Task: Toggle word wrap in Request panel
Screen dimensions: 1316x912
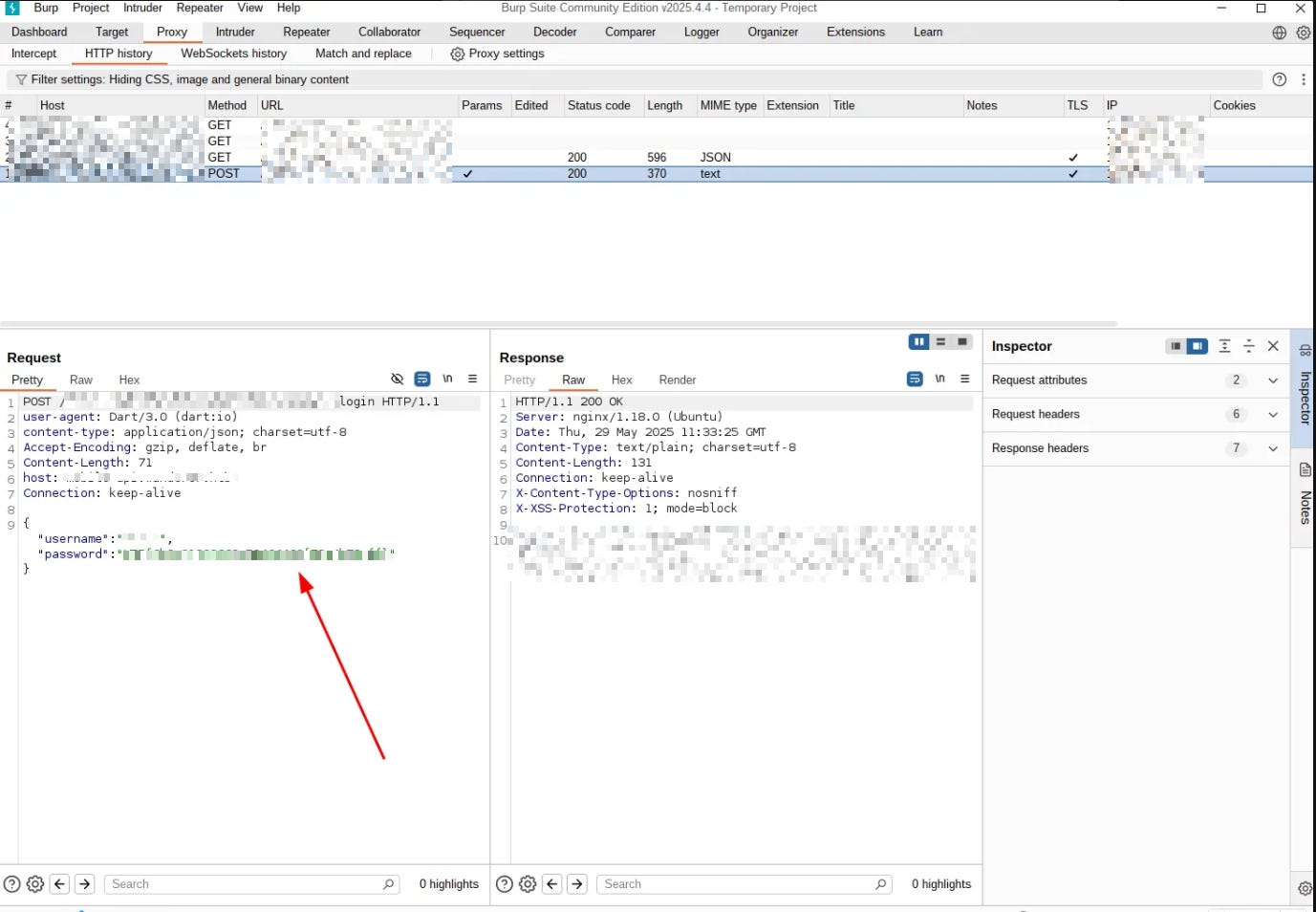Action: 422,380
